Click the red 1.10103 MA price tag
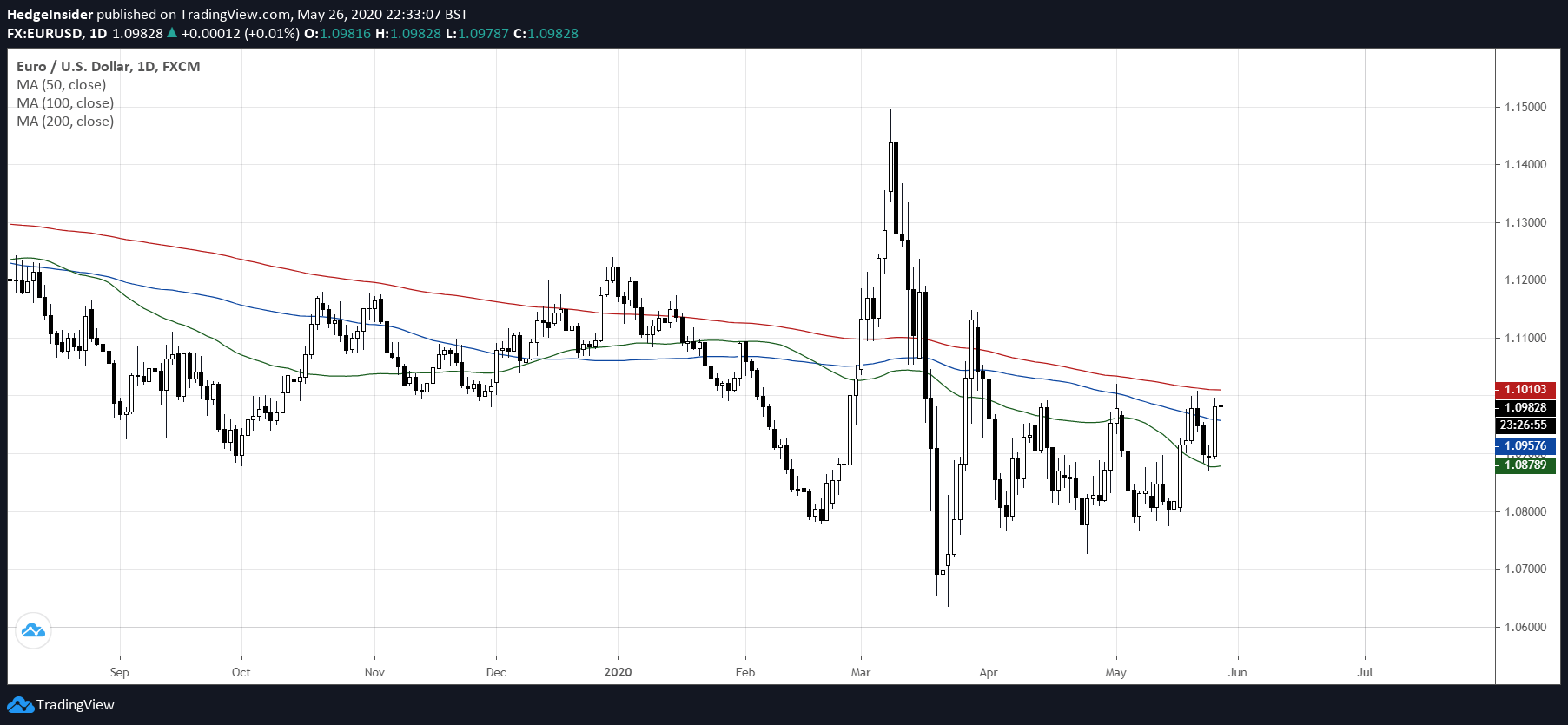Screen dimensions: 1568x725 coord(1525,390)
